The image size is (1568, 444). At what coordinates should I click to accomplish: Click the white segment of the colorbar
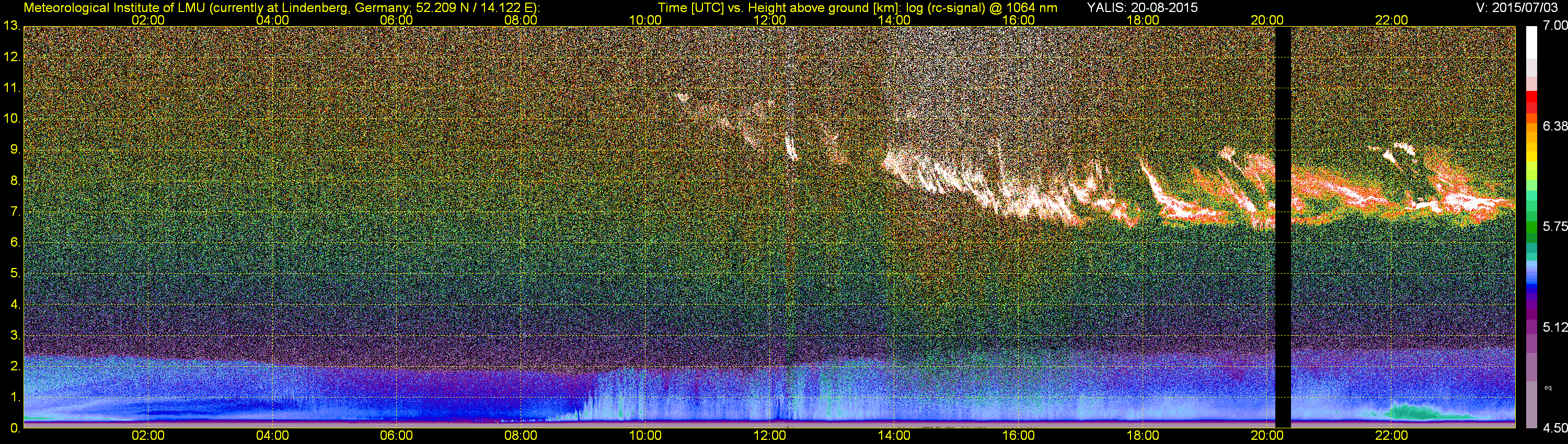tap(1531, 43)
